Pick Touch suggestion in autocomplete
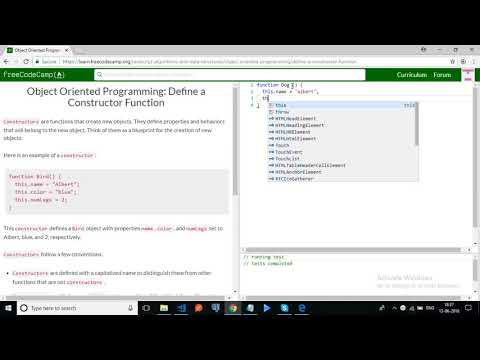Screen dimensions: 480x360 (343, 145)
